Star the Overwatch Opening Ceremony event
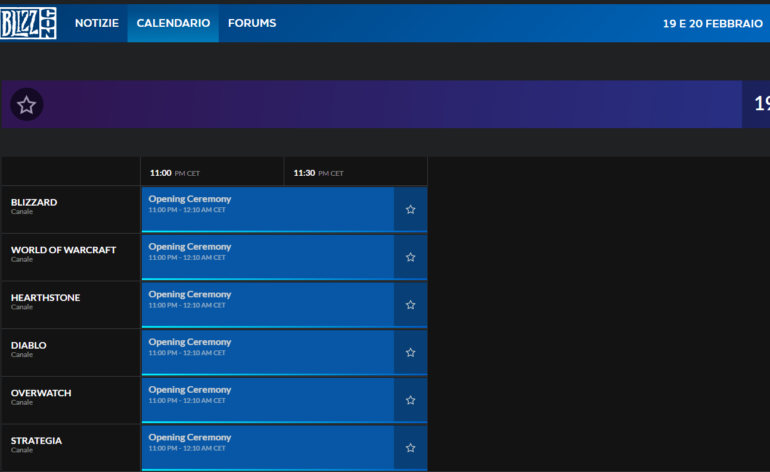770x472 pixels. tap(410, 400)
